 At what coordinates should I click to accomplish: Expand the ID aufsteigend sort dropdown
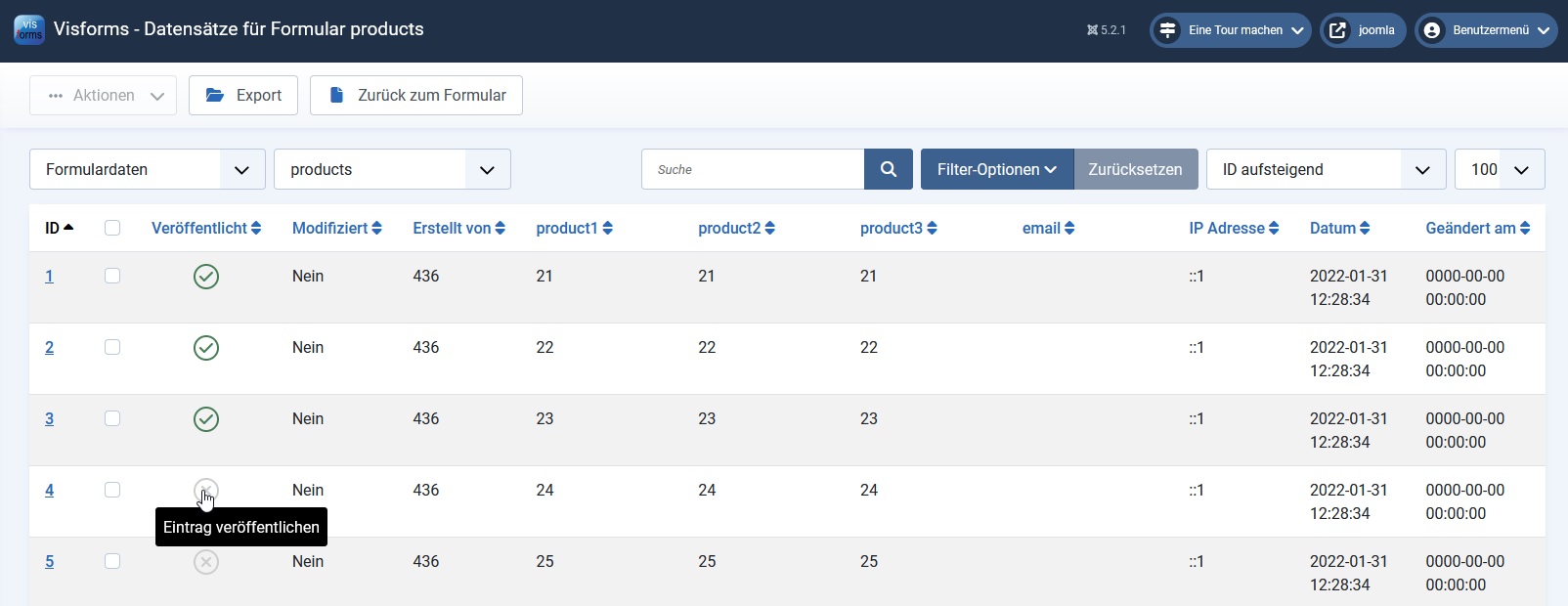1326,169
